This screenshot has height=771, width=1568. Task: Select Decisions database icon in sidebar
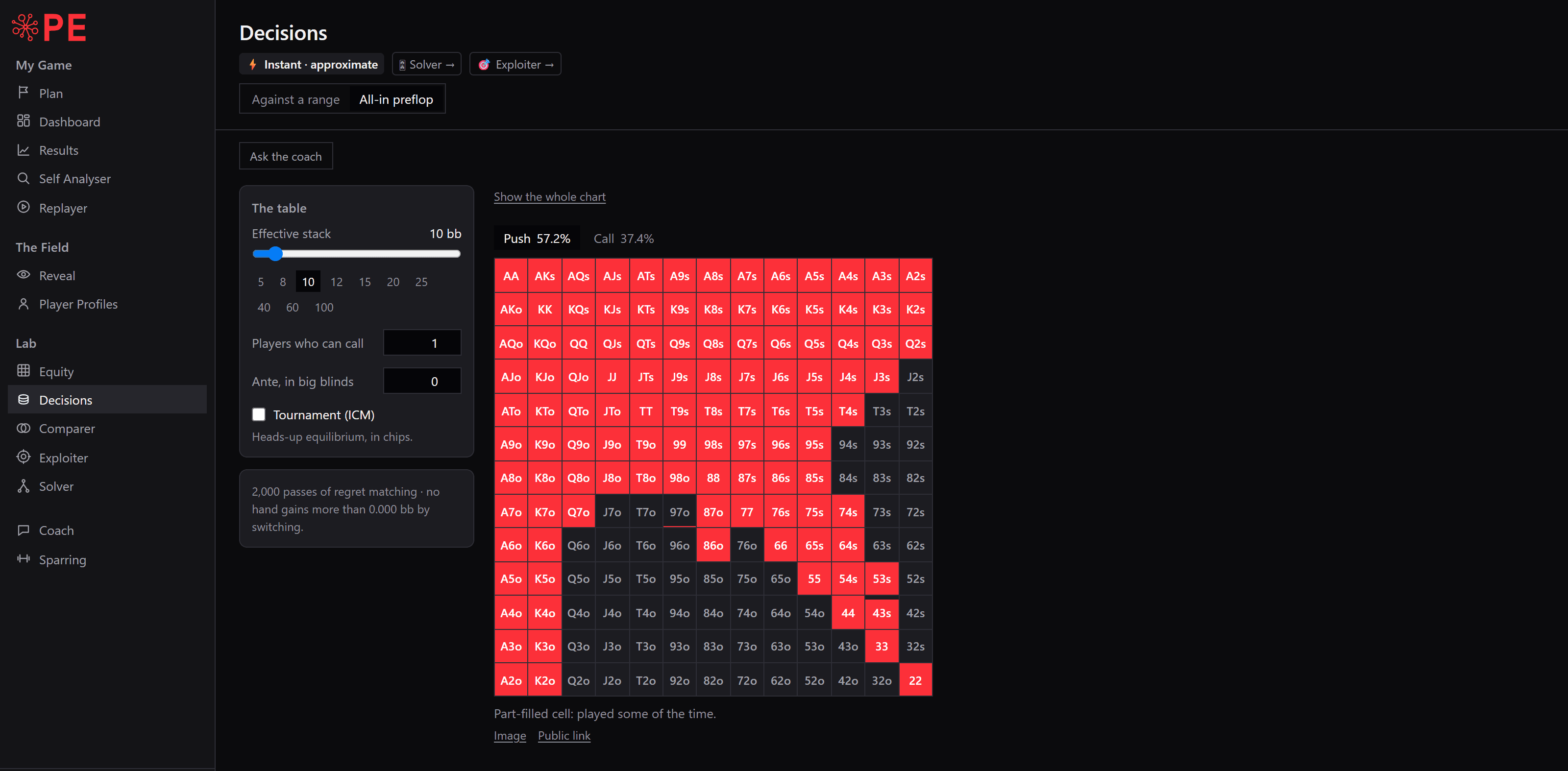[x=23, y=399]
